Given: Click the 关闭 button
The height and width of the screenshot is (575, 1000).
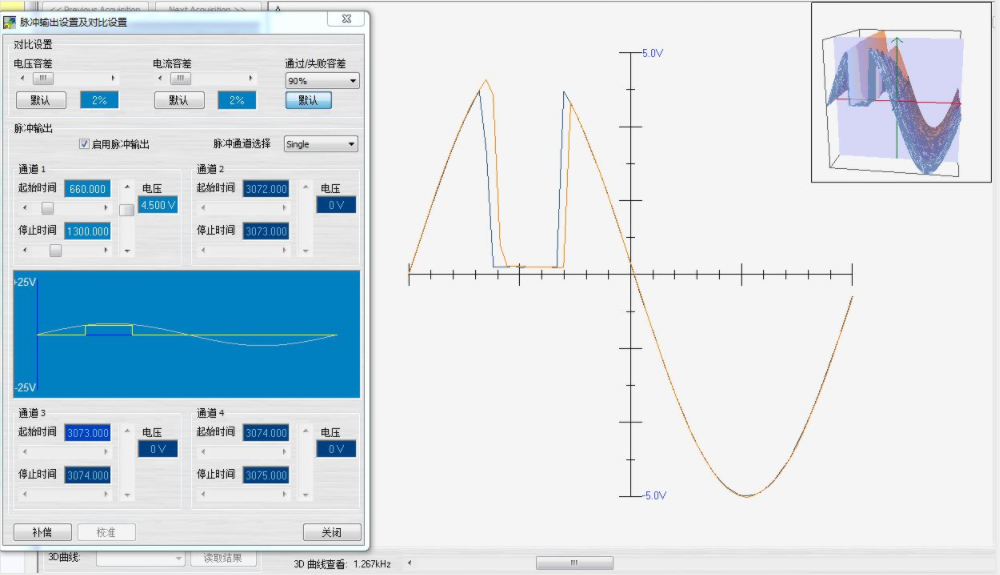Looking at the screenshot, I should (x=332, y=532).
